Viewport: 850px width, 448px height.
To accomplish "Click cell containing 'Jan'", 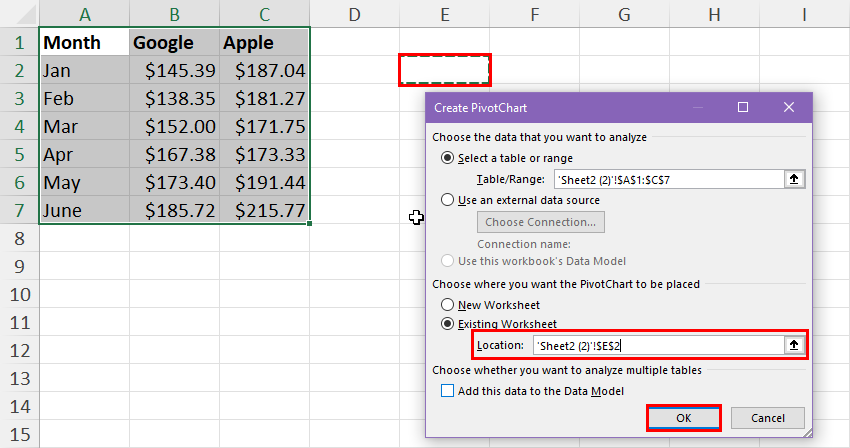I will [x=85, y=70].
